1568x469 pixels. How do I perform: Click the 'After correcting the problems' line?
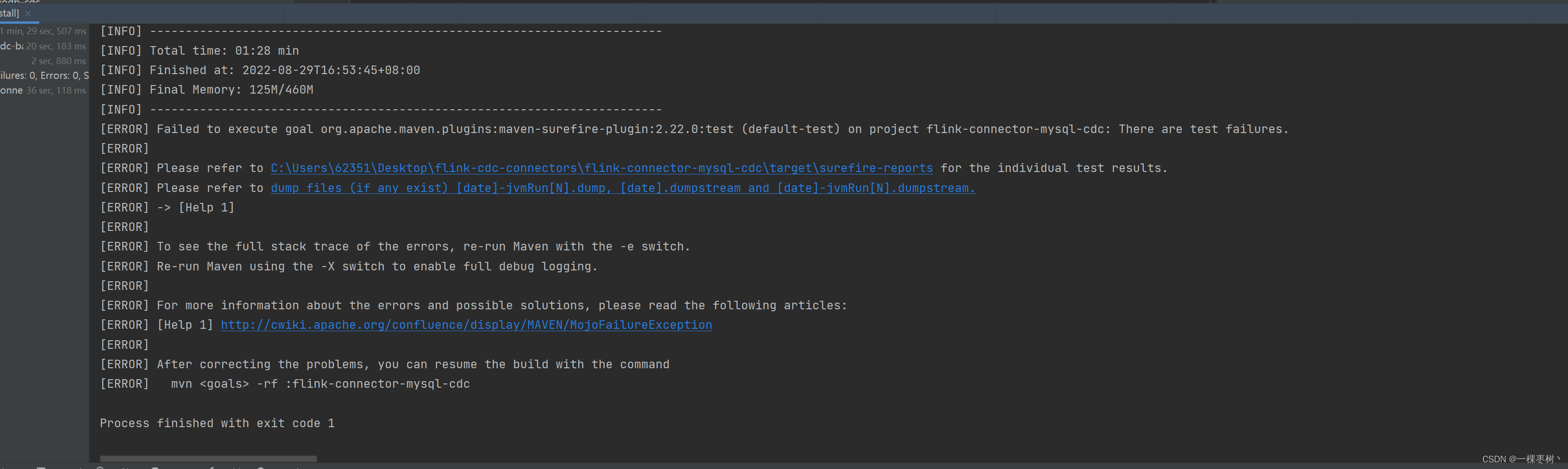pos(385,364)
